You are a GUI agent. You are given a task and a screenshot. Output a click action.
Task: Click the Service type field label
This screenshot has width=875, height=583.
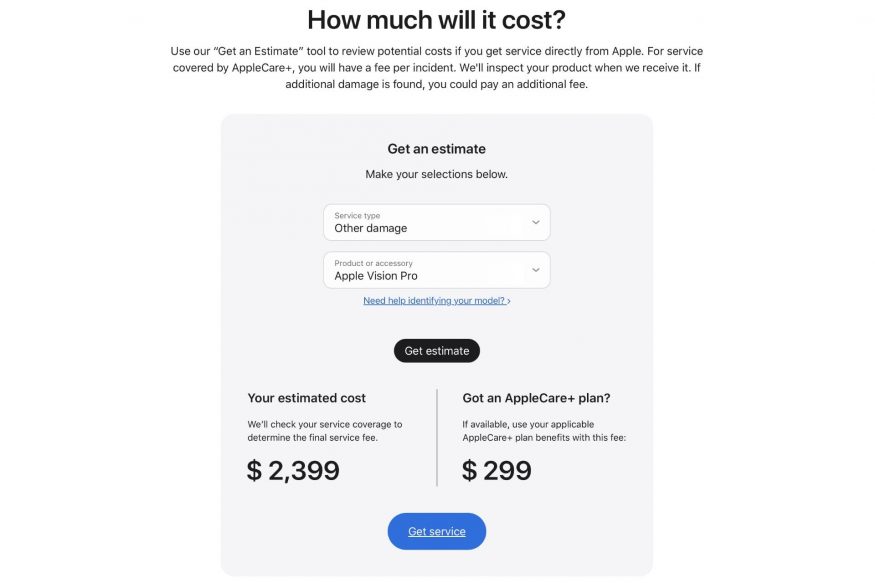[x=357, y=215]
